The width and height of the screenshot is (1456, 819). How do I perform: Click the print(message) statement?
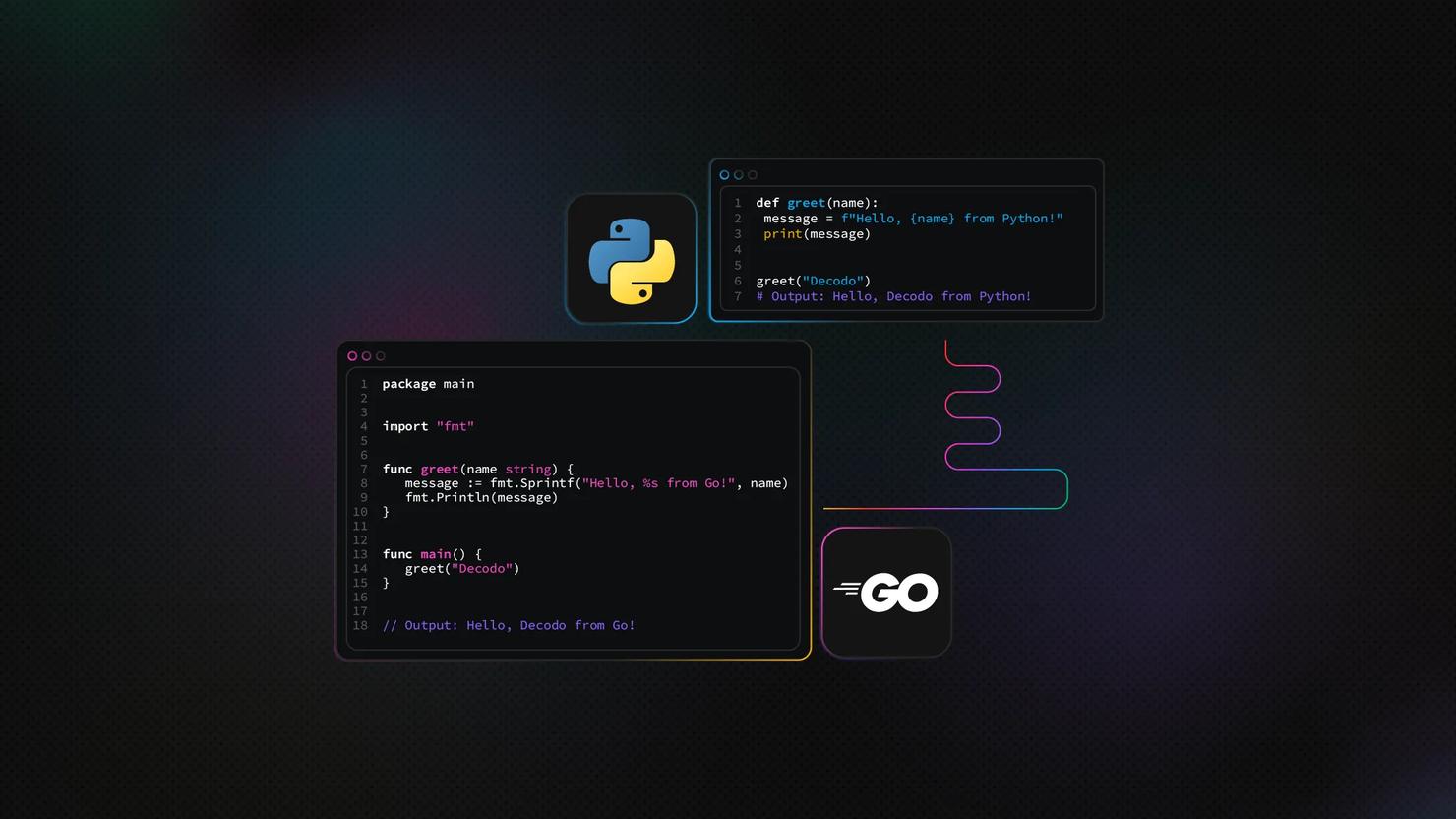817,234
